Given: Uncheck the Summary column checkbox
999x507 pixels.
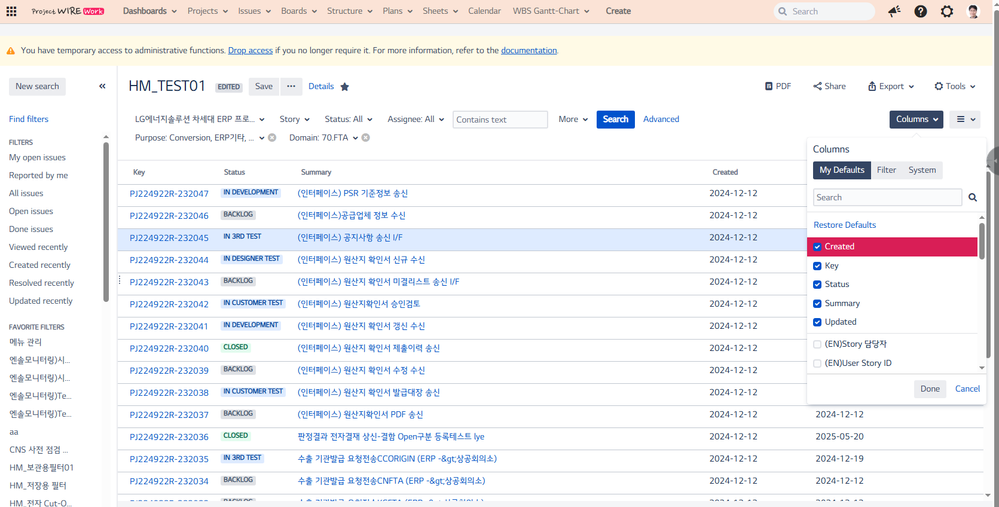Looking at the screenshot, I should coord(817,303).
